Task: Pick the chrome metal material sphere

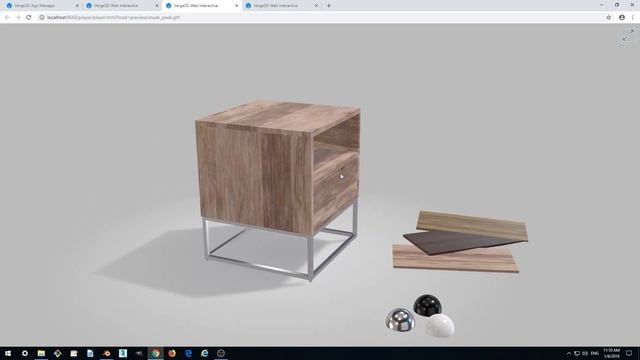Action: tap(400, 320)
